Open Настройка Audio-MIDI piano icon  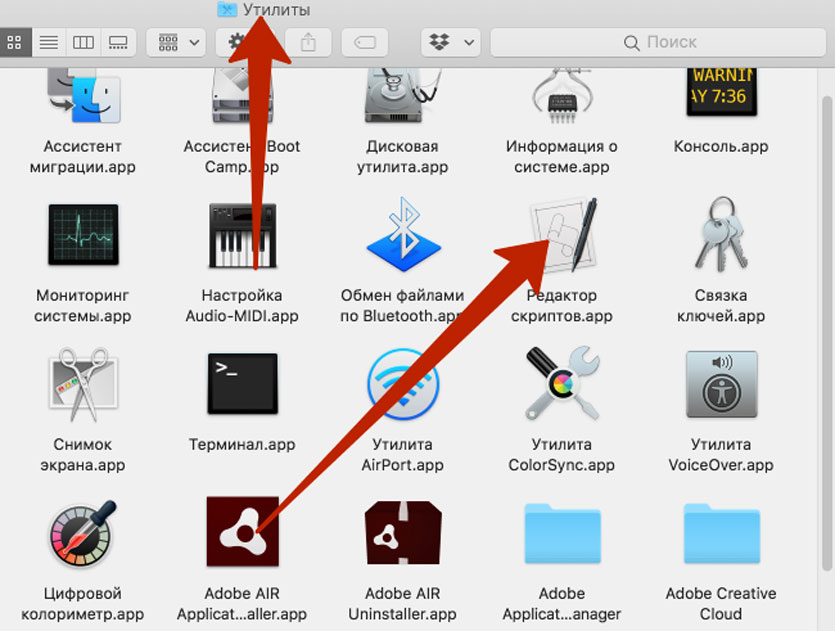pyautogui.click(x=242, y=235)
